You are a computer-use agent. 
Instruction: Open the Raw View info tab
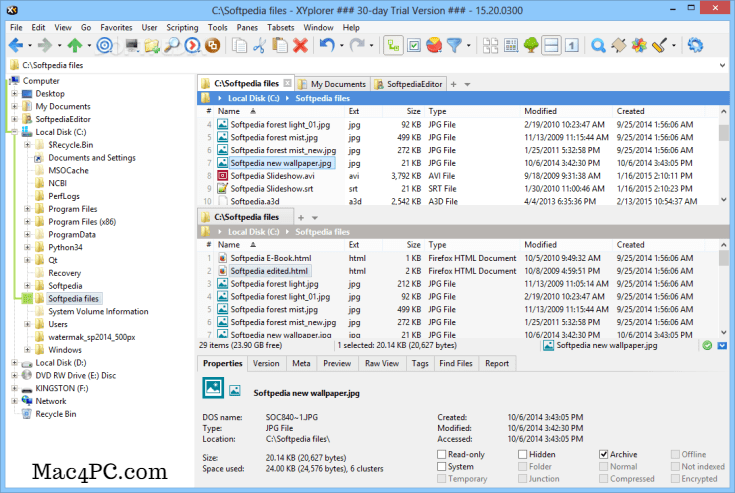[382, 363]
